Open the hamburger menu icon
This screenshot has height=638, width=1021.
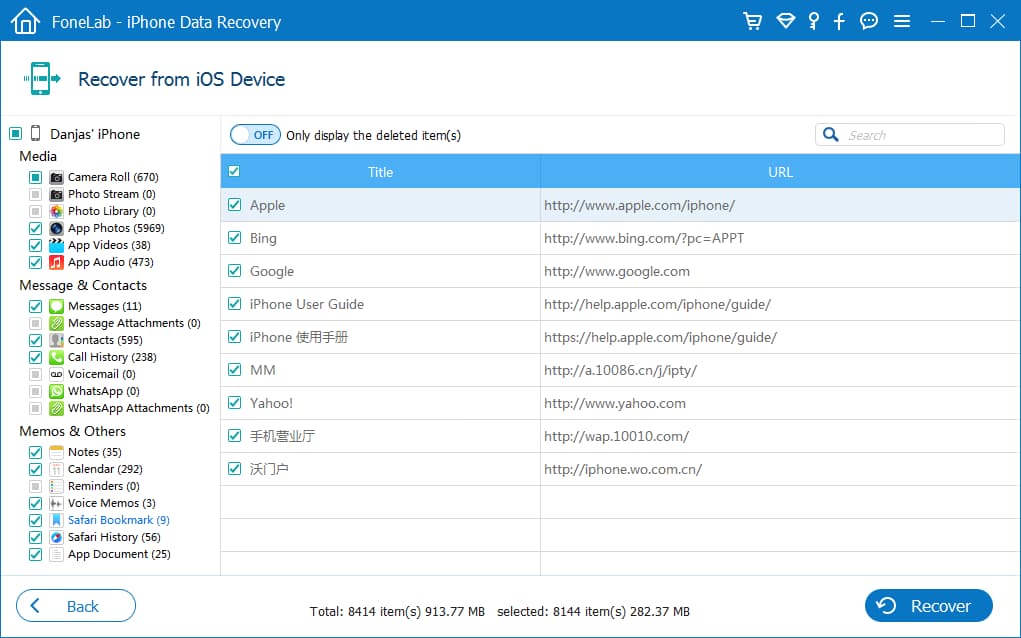pos(901,21)
